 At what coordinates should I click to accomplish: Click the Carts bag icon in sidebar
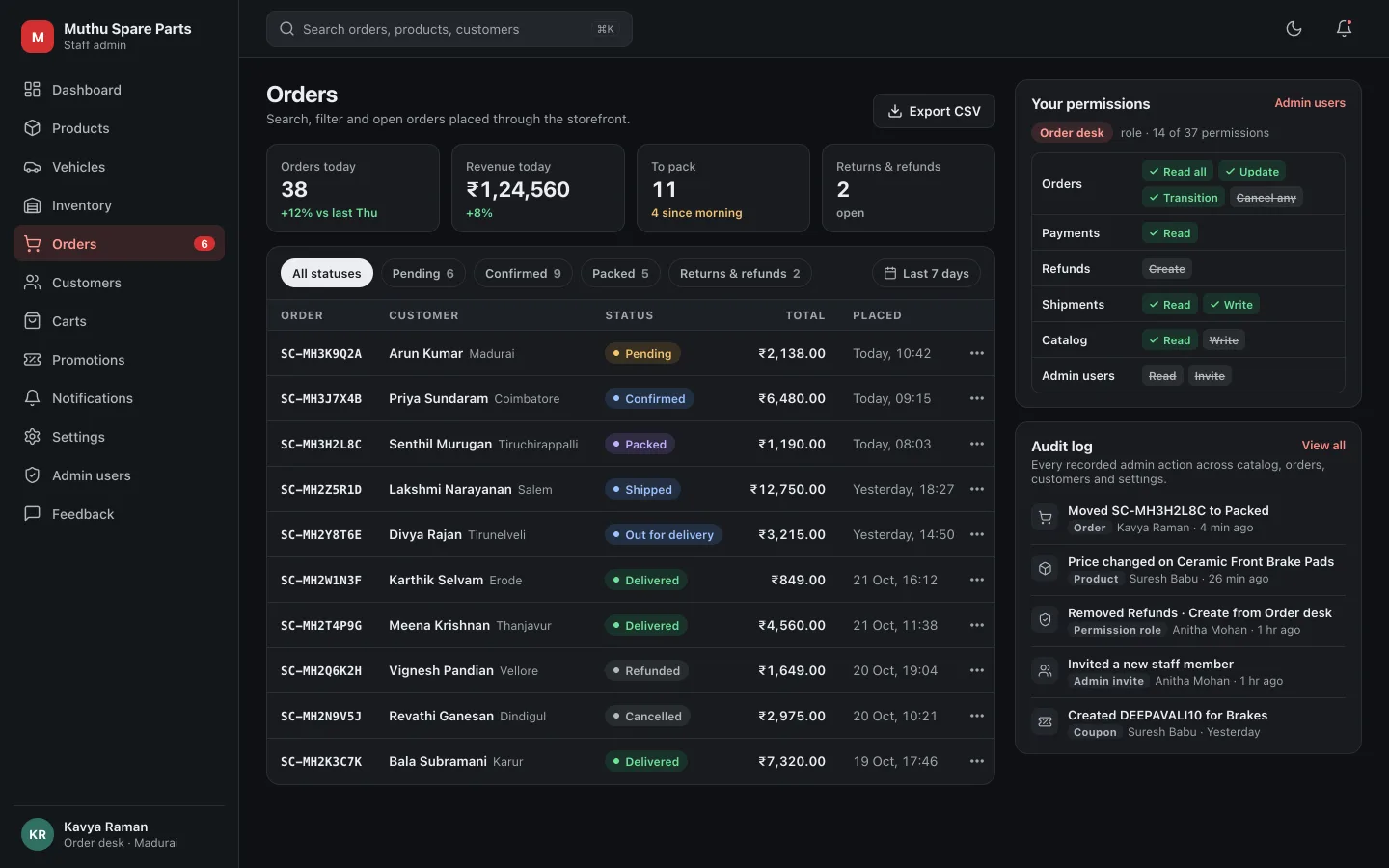[x=33, y=321]
